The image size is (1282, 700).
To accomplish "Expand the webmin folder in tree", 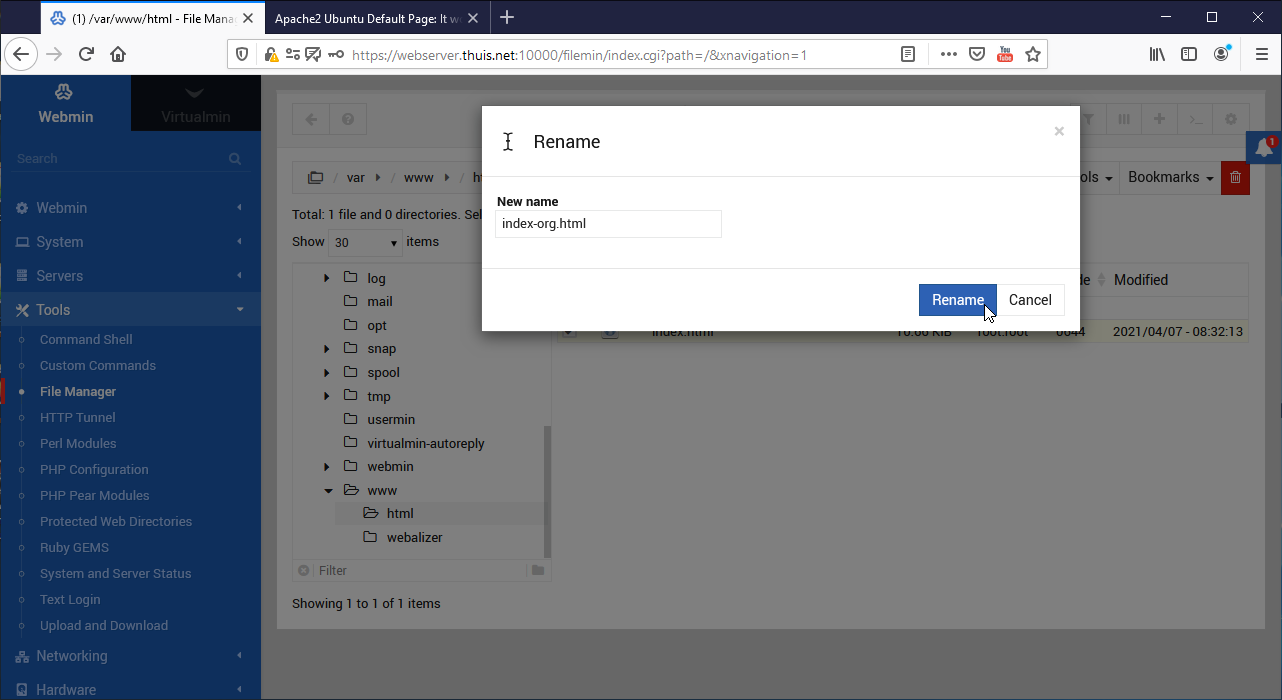I will point(327,467).
